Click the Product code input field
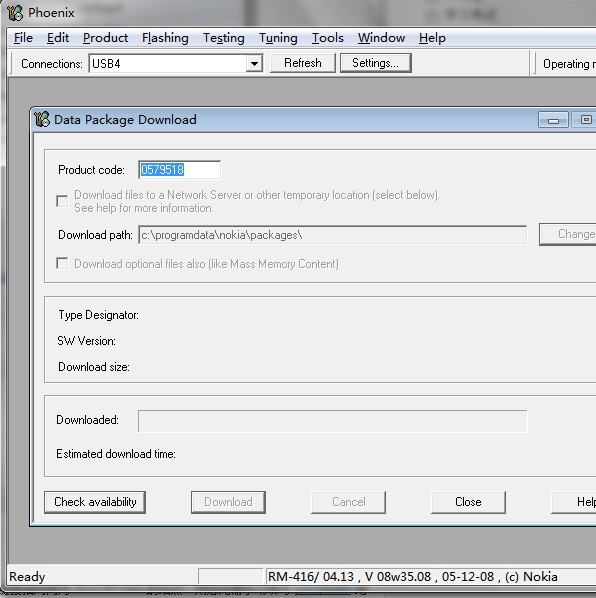Viewport: 596px width, 598px height. tap(179, 170)
